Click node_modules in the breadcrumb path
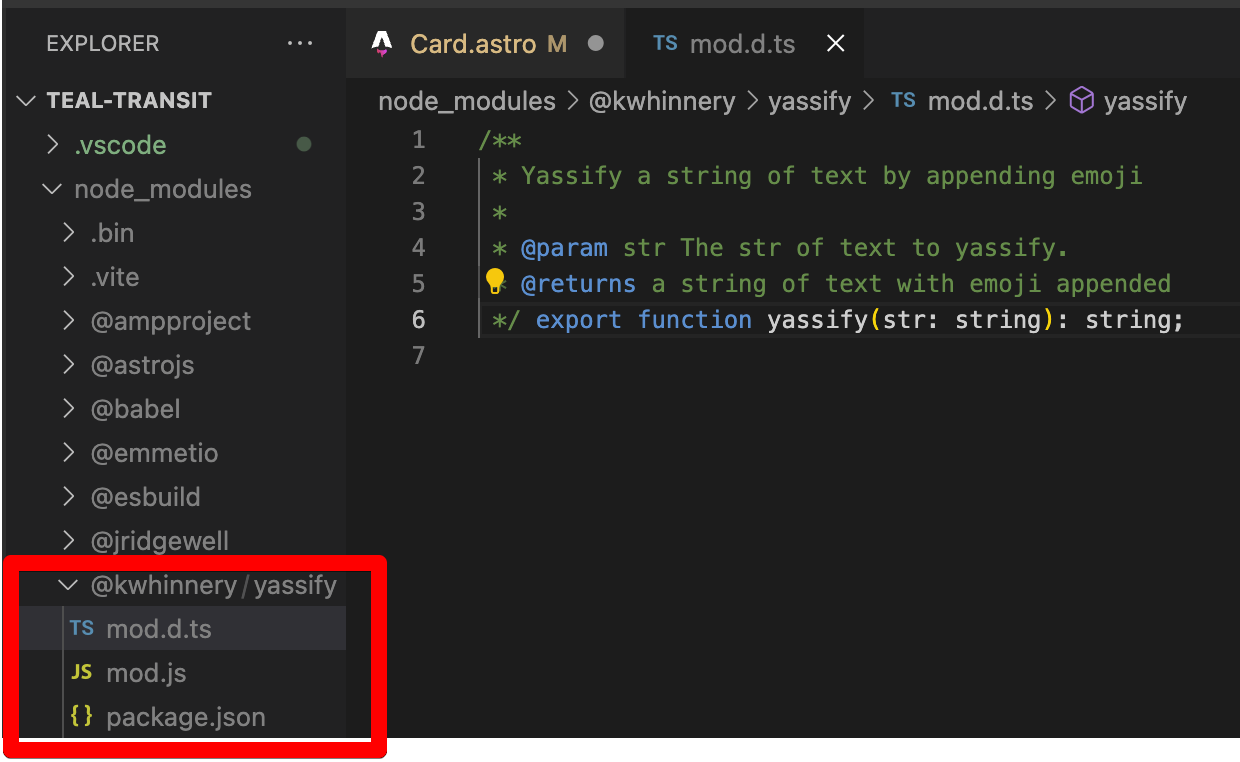Viewport: 1240px width, 762px height. coord(467,101)
